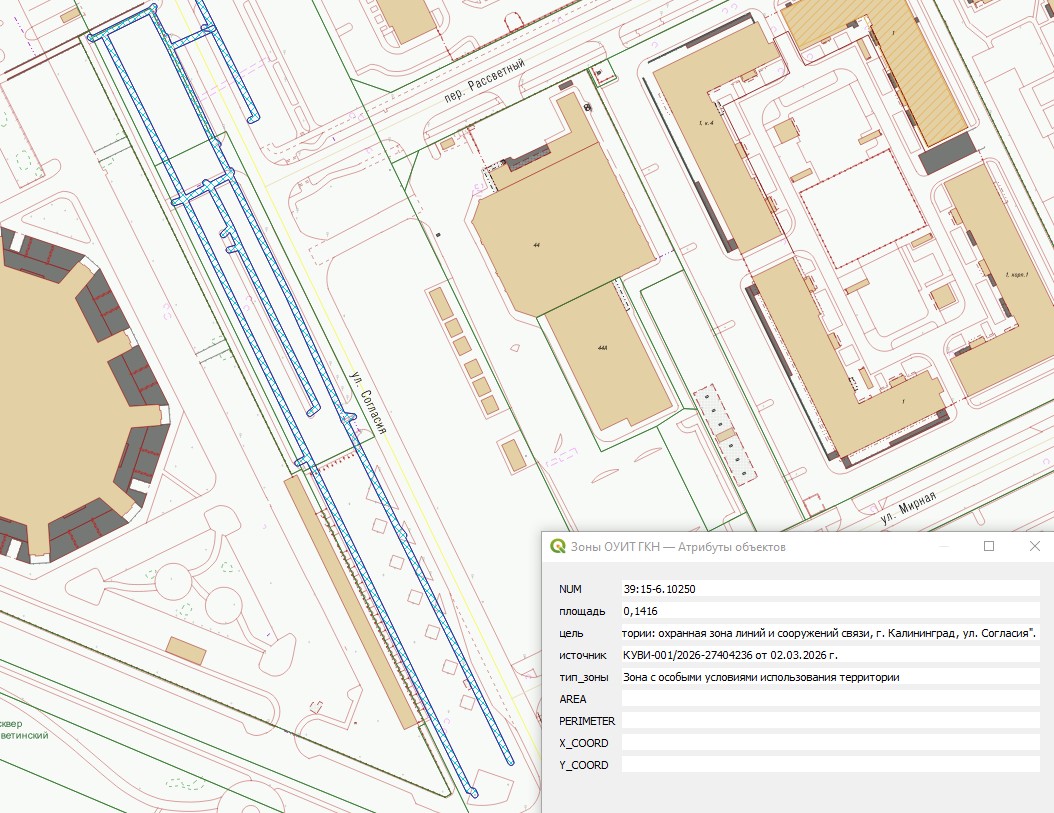Click the QGIS icon in dialog title bar
The width and height of the screenshot is (1054, 813).
coord(558,547)
